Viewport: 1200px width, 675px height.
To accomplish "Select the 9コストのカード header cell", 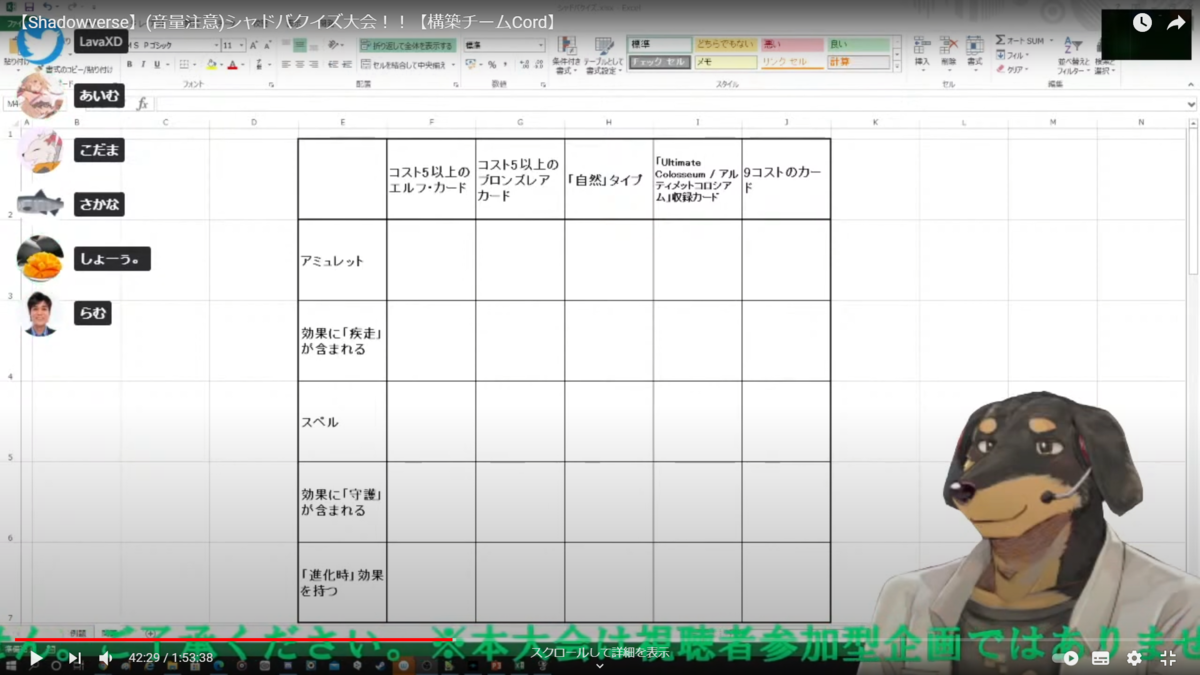I will coord(786,180).
